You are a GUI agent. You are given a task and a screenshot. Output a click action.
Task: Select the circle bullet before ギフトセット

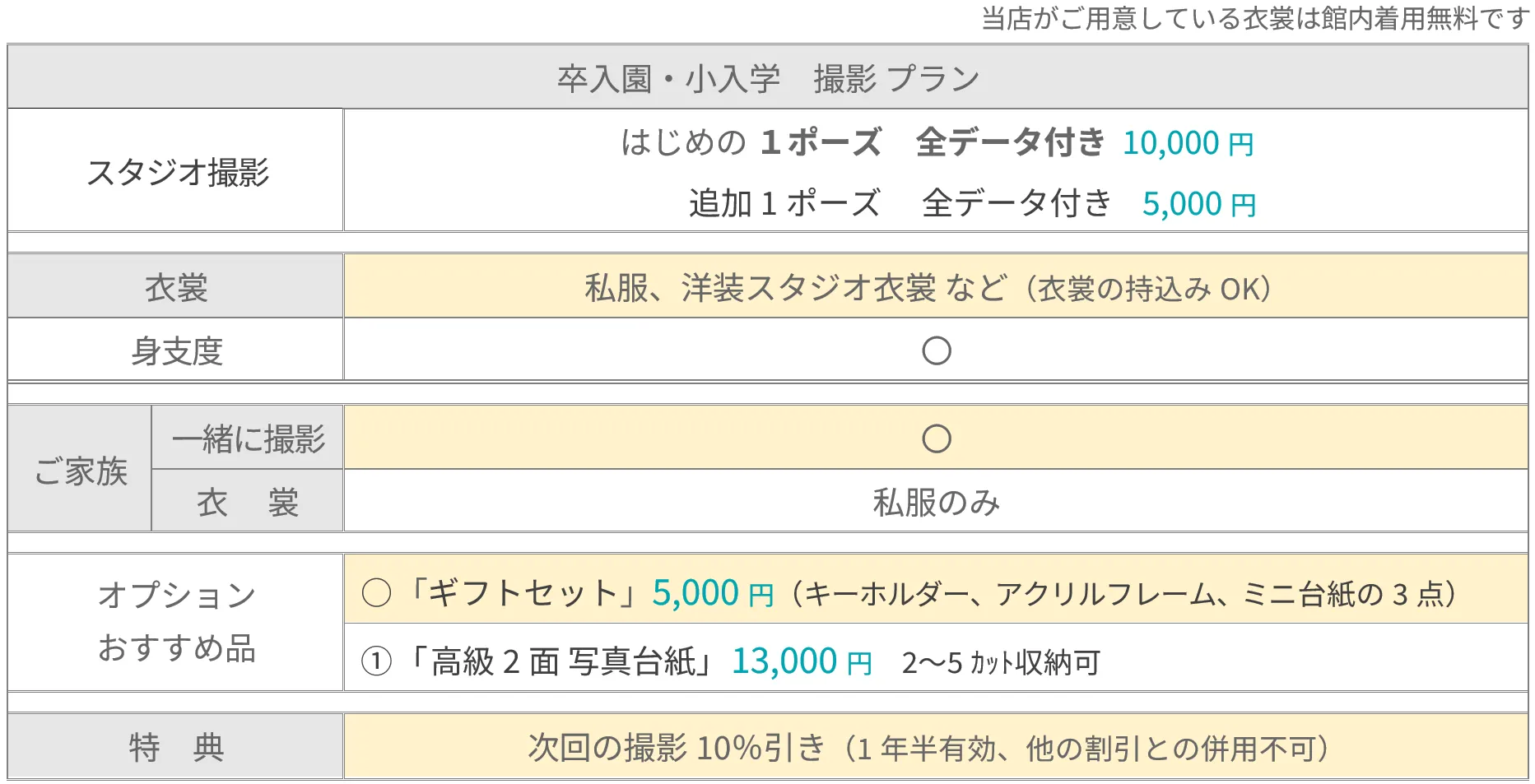click(x=376, y=592)
